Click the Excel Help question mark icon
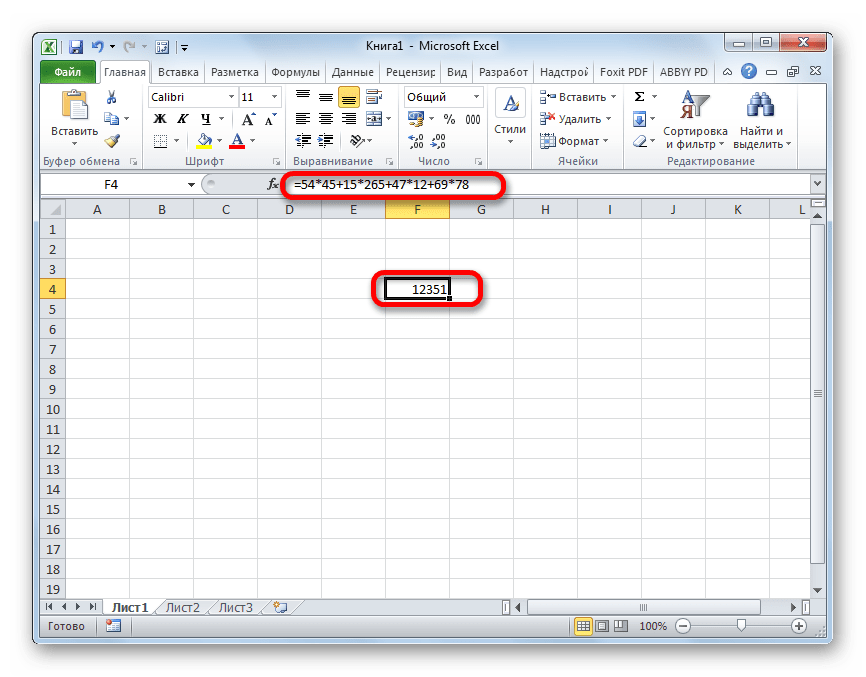 (749, 71)
